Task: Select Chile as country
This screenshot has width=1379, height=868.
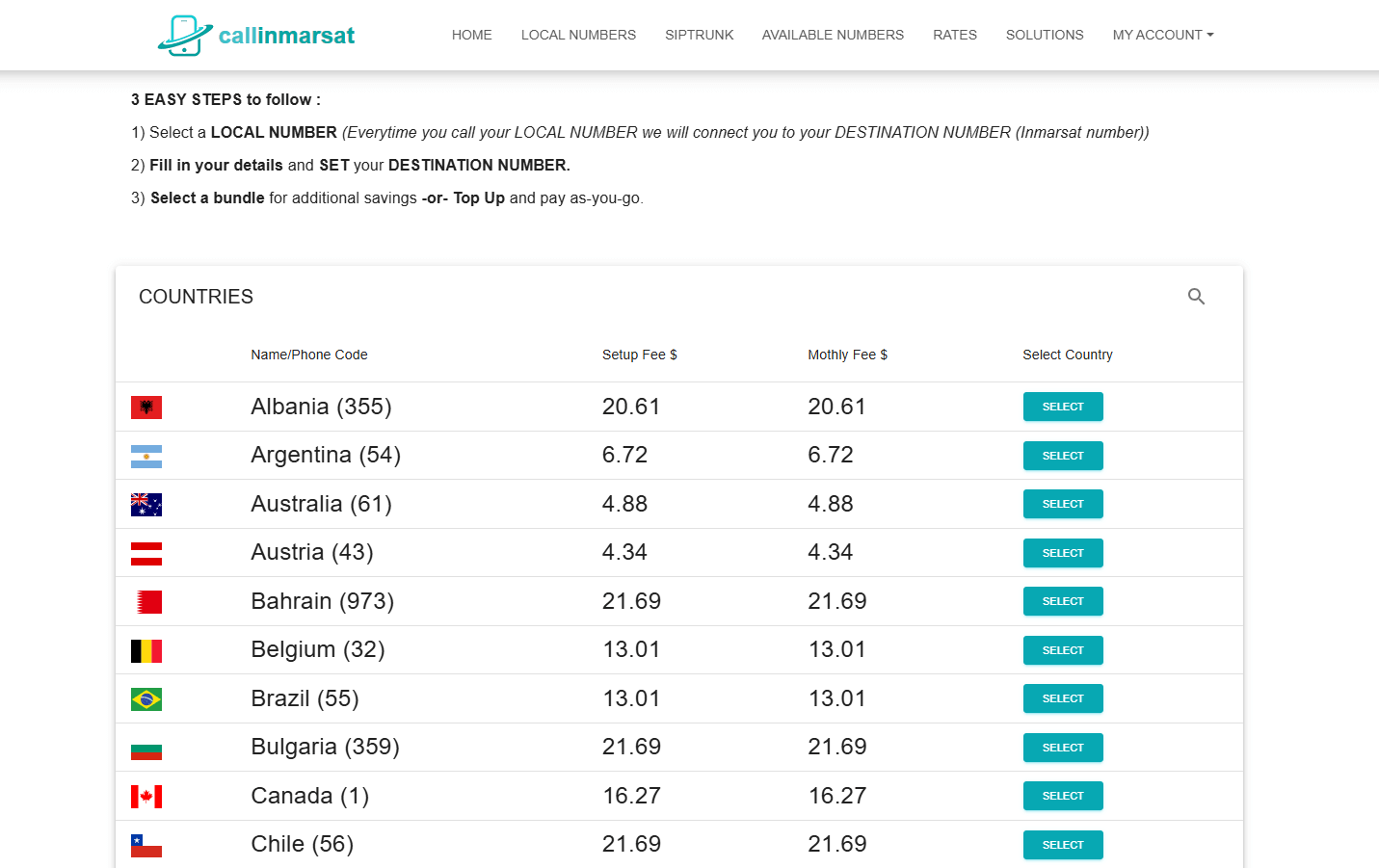Action: tap(1063, 845)
